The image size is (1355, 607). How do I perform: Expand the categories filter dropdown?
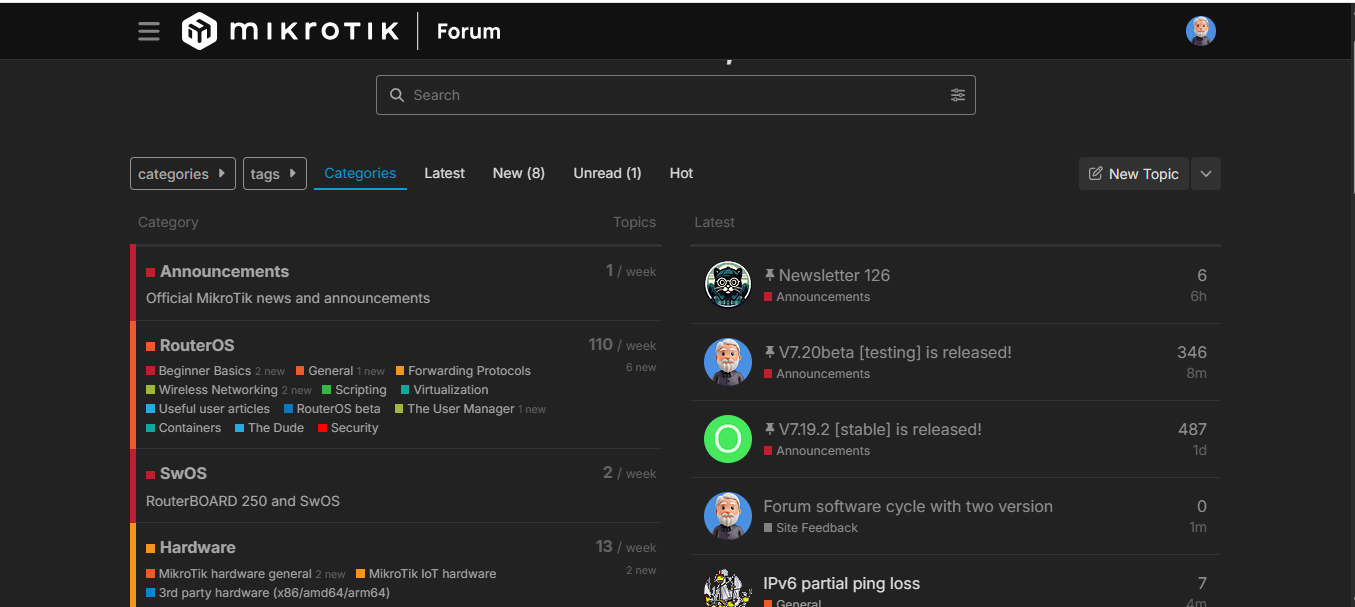(x=183, y=174)
